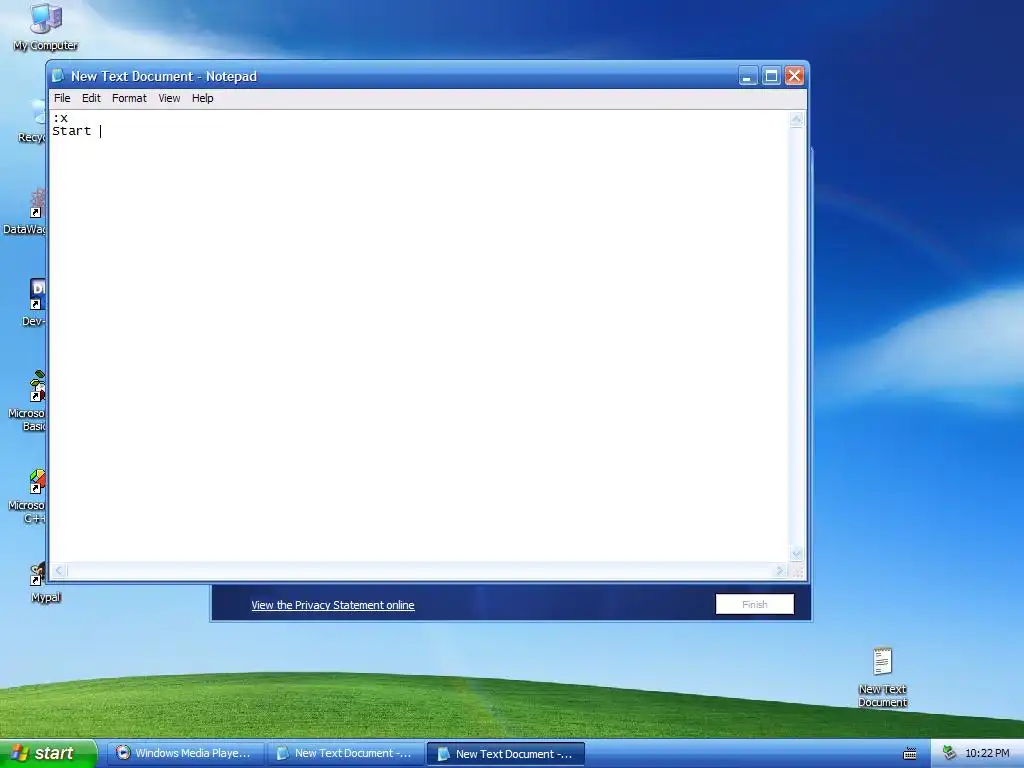Click the on-screen keyboard tray icon
This screenshot has width=1024, height=768.
910,754
